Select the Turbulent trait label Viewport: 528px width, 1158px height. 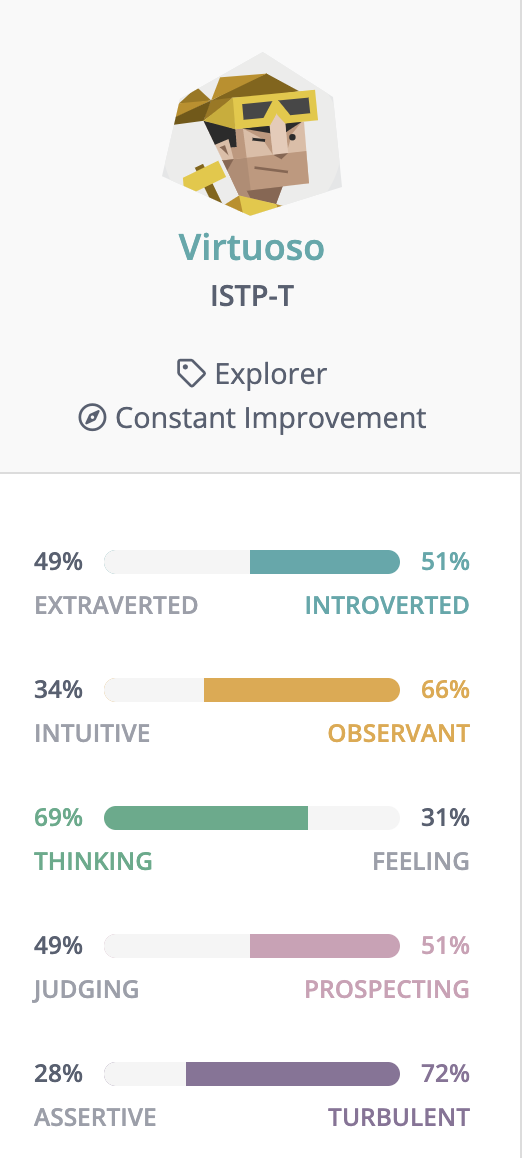click(x=399, y=1117)
